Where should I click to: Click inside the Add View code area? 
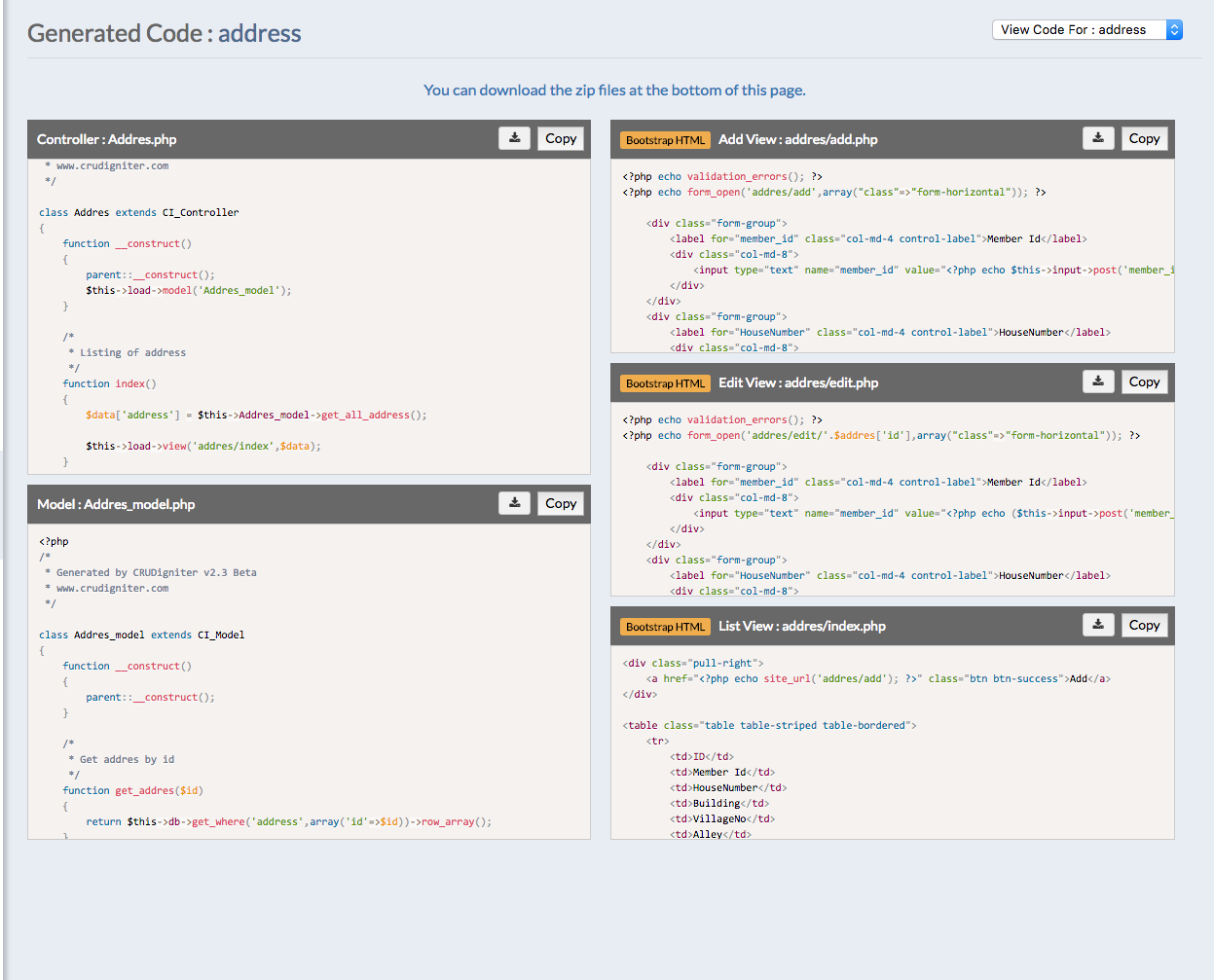point(892,255)
